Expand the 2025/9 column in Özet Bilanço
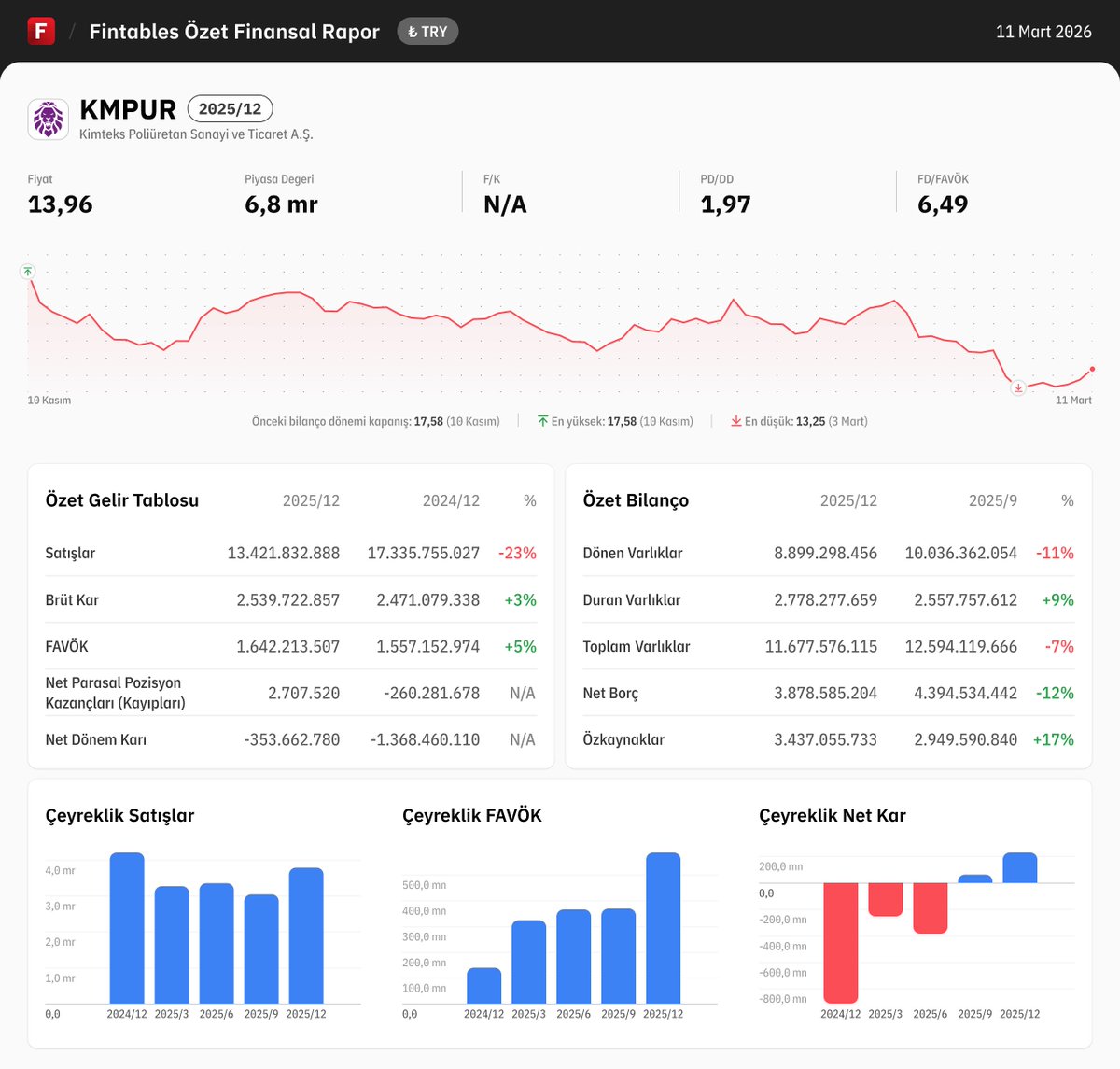Viewport: 1120px width, 1069px height. [993, 500]
